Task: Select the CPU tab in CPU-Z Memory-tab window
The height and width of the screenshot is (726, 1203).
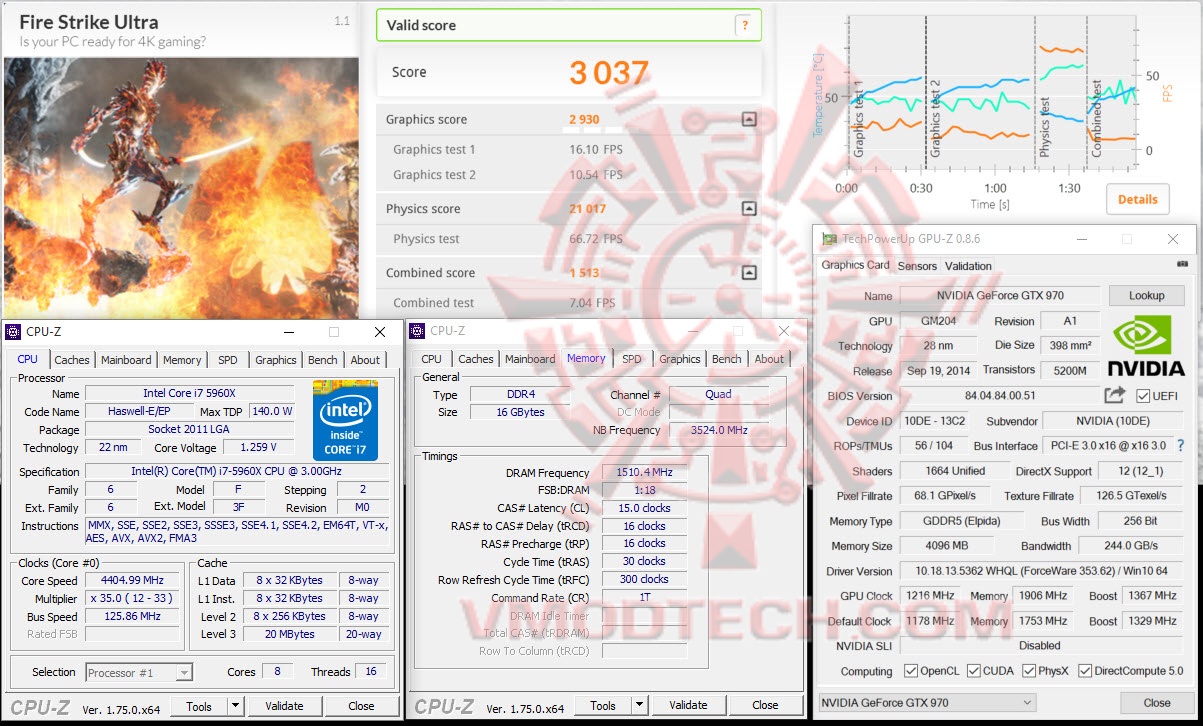Action: click(x=432, y=359)
